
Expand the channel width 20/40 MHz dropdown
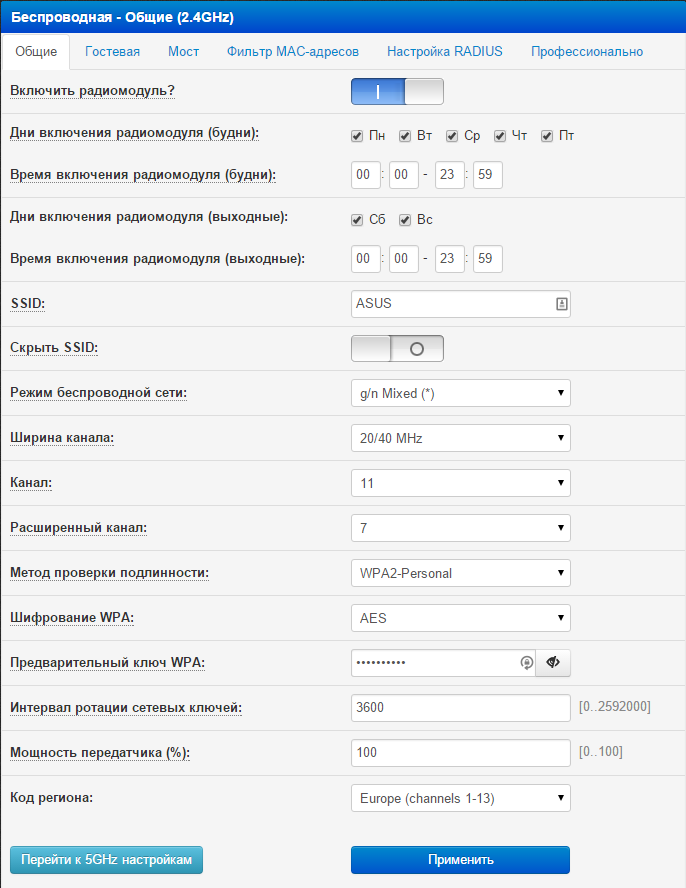pos(460,438)
